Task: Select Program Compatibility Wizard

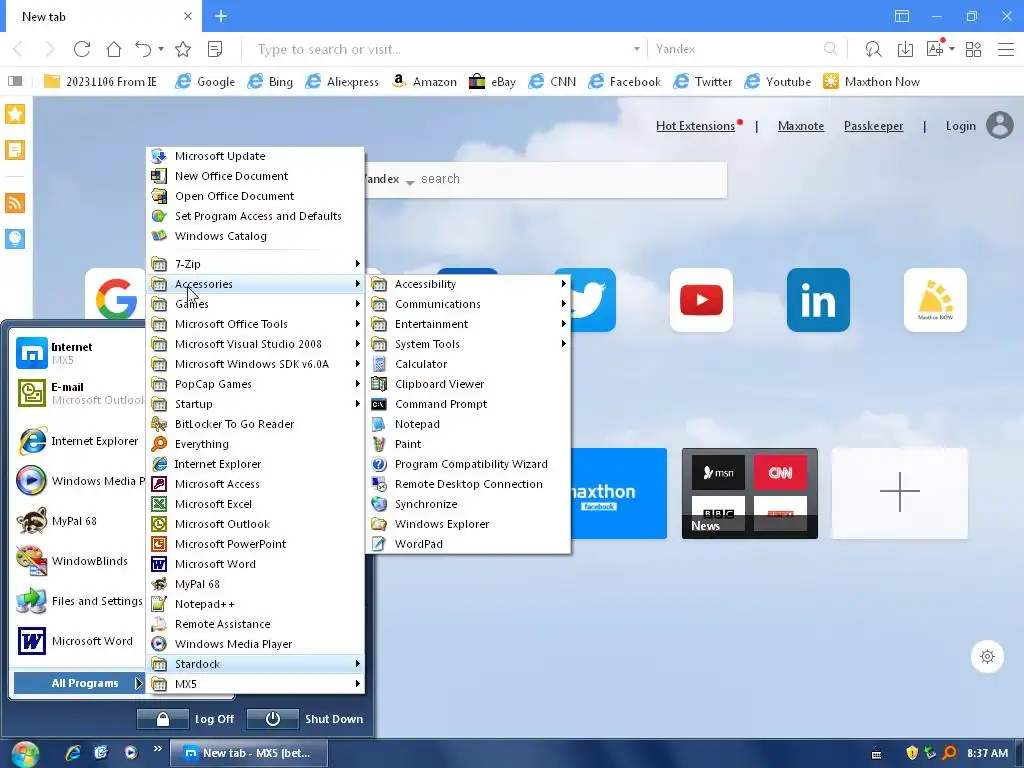Action: pyautogui.click(x=468, y=464)
